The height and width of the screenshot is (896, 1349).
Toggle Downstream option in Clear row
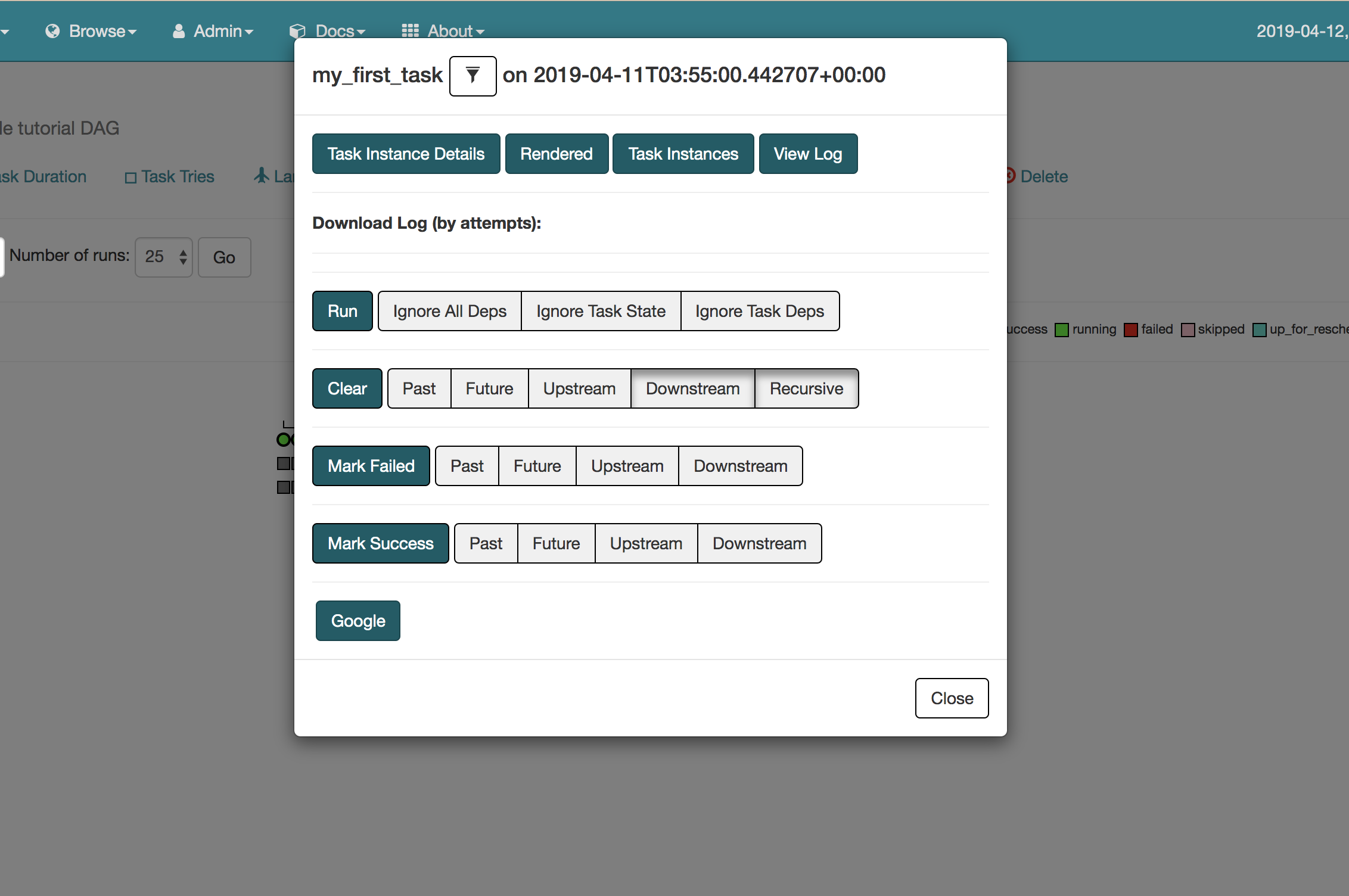coord(692,388)
